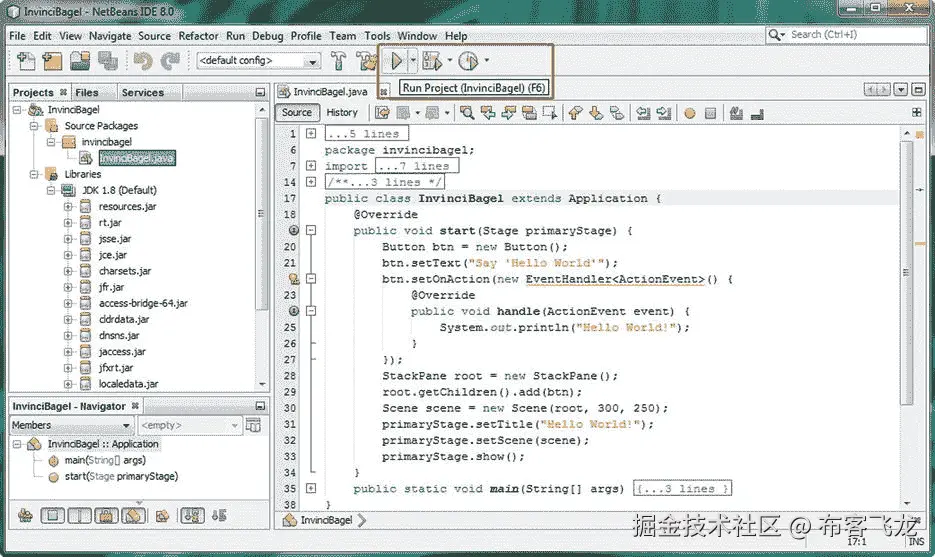Viewport: 935px width, 557px height.
Task: Click the Find Next Occurrence icon
Action: click(509, 113)
